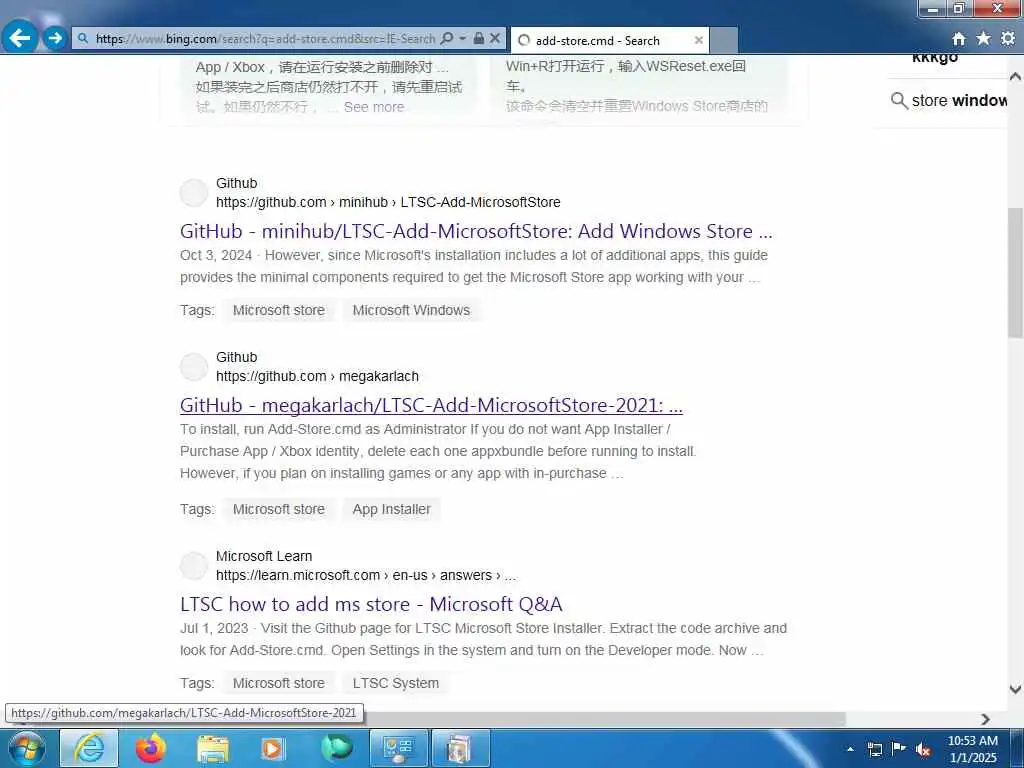Launch Firefox from the taskbar
This screenshot has width=1024, height=768.
(150, 748)
